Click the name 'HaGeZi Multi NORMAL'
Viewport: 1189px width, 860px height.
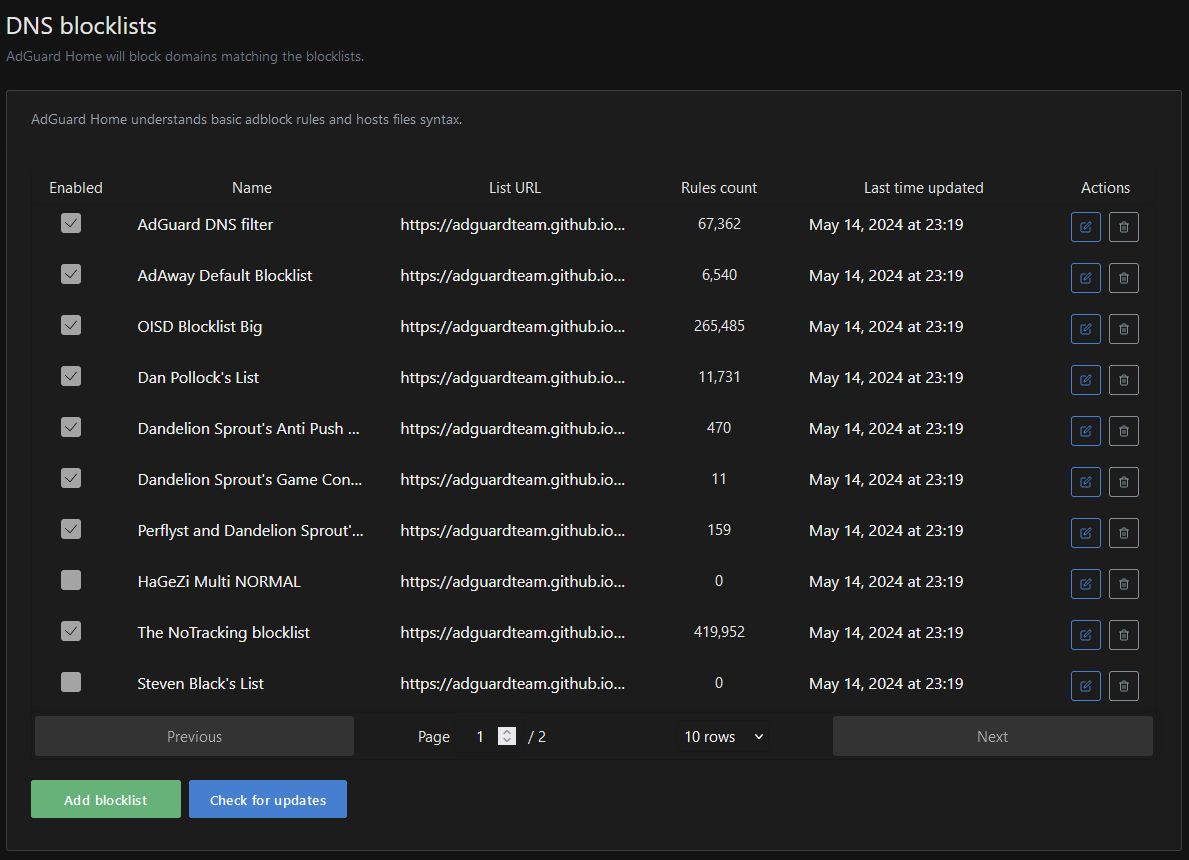point(219,582)
